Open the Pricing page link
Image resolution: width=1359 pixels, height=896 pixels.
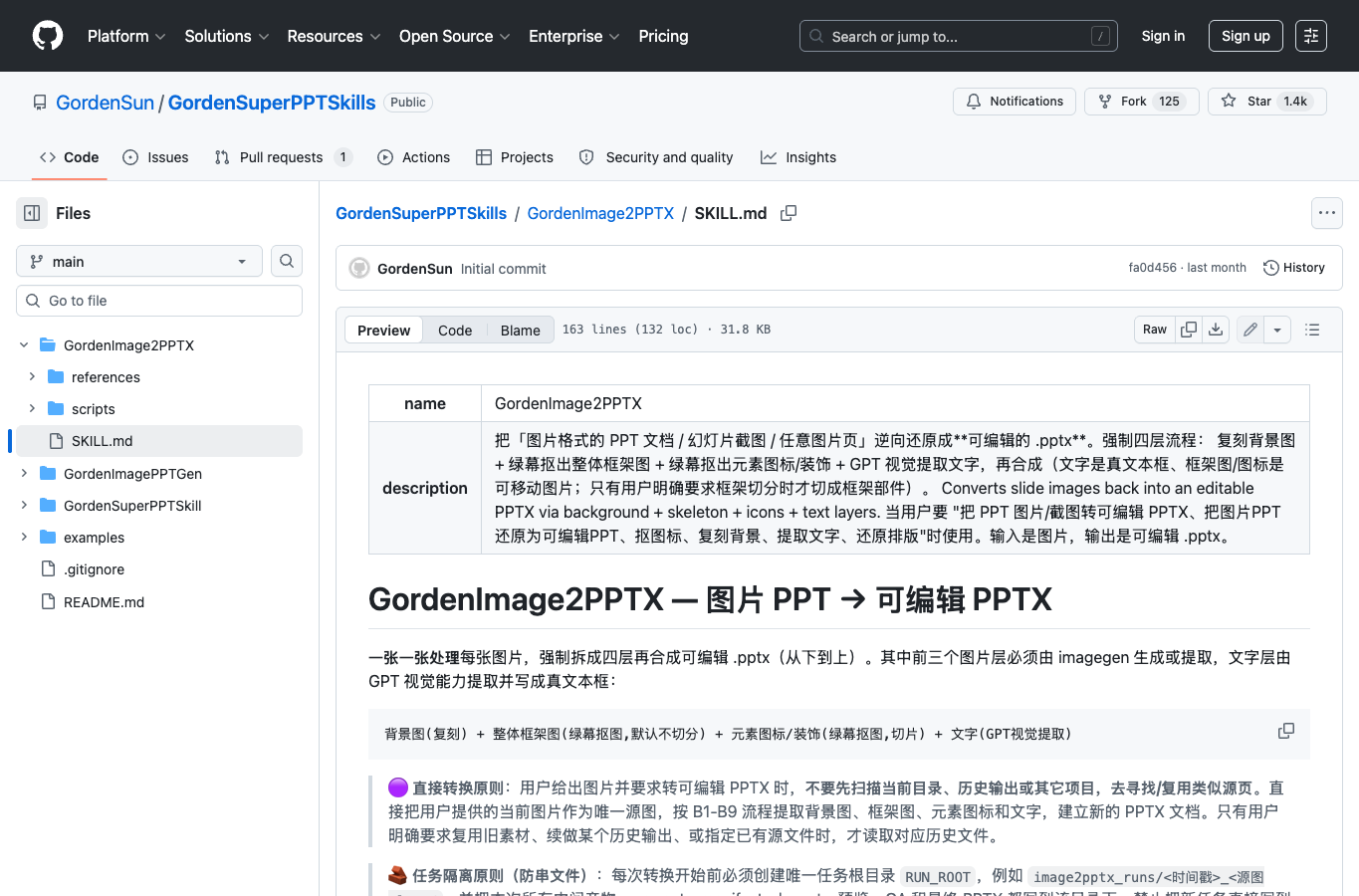tap(663, 36)
